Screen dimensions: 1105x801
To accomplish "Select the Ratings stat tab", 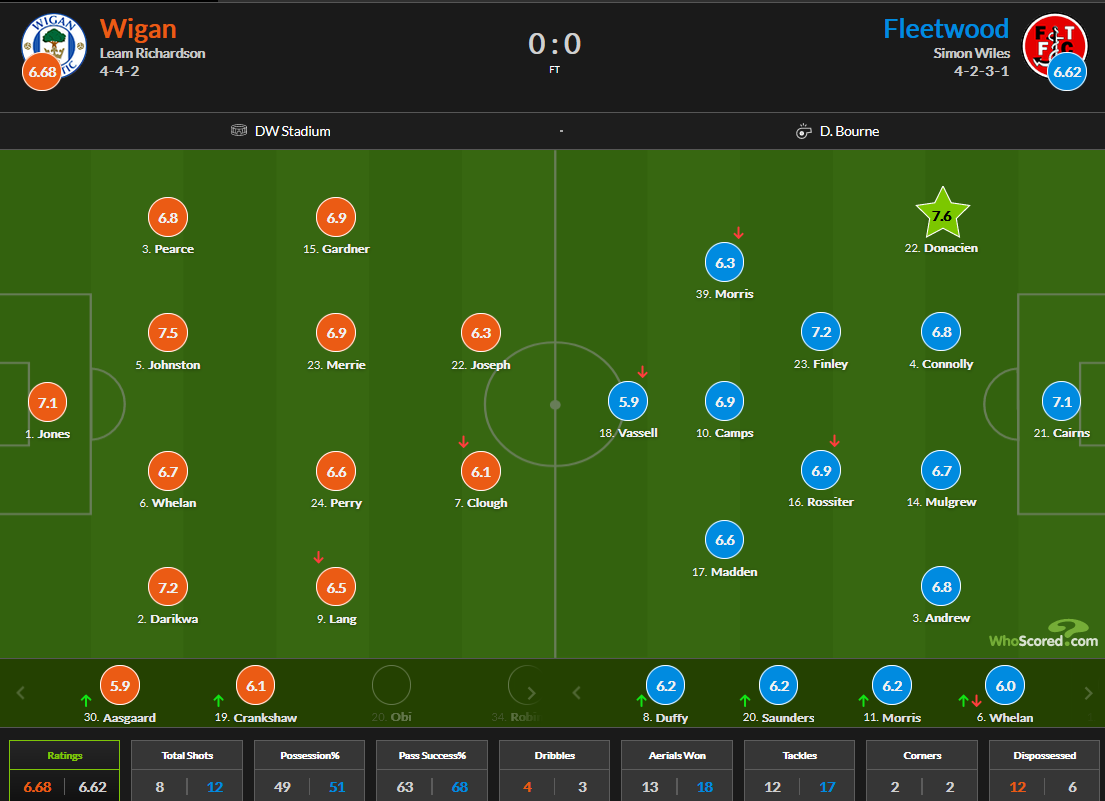I will point(65,771).
